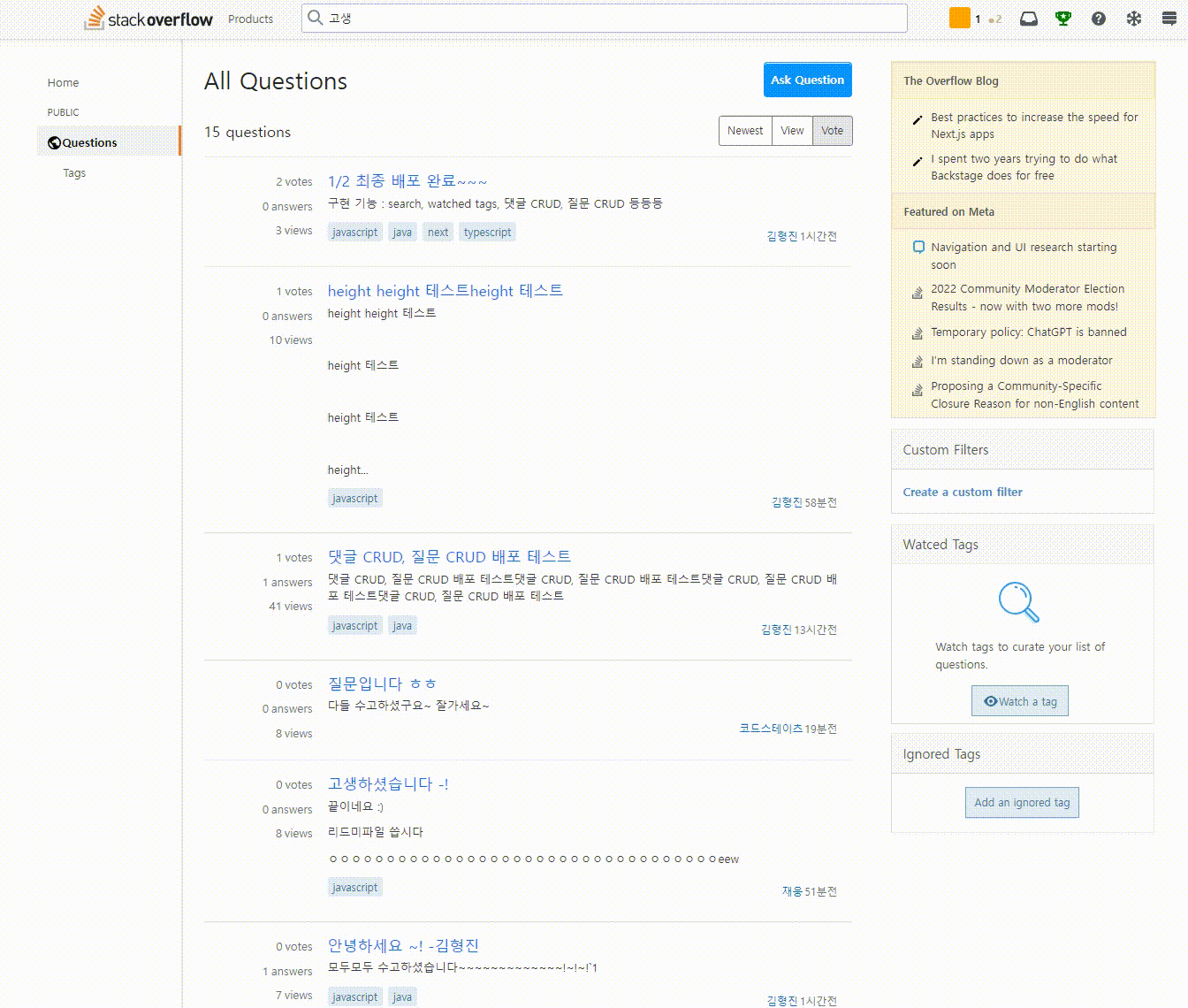Click the achievements trophy icon
This screenshot has height=1008, width=1188.
coord(1063,17)
